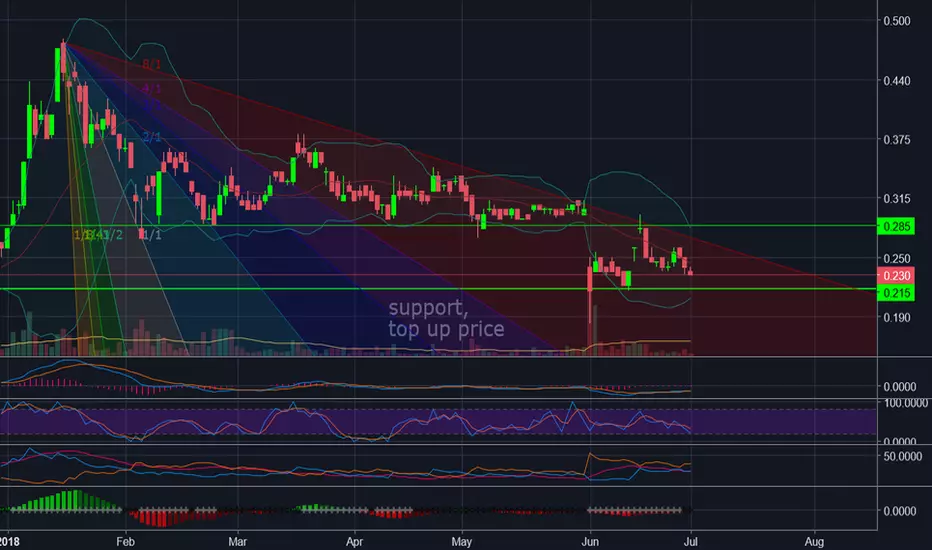This screenshot has width=932, height=550.
Task: Click the 2018 date axis label
Action: 10,542
